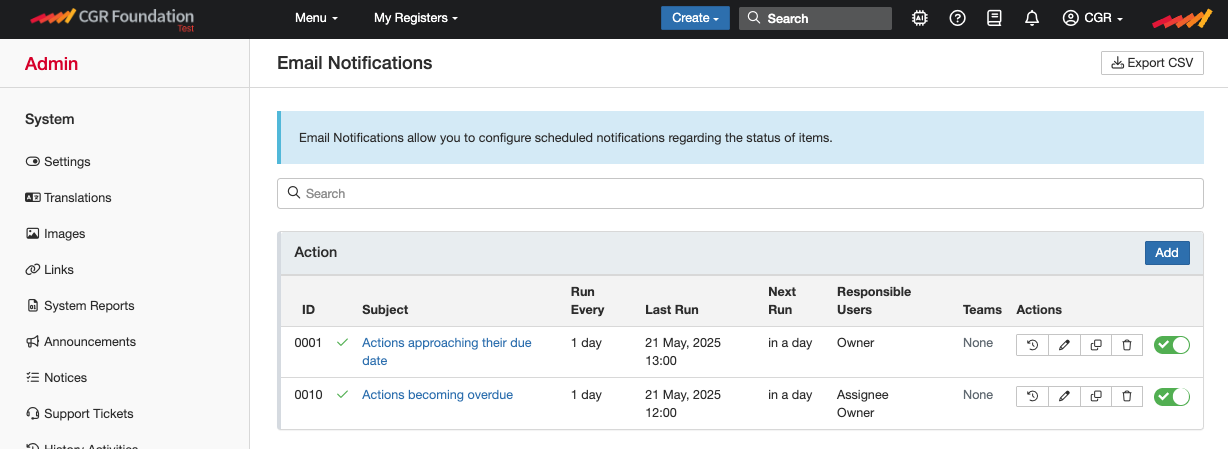The width and height of the screenshot is (1228, 449).
Task: Focus the Email Notifications search box
Action: [x=740, y=193]
